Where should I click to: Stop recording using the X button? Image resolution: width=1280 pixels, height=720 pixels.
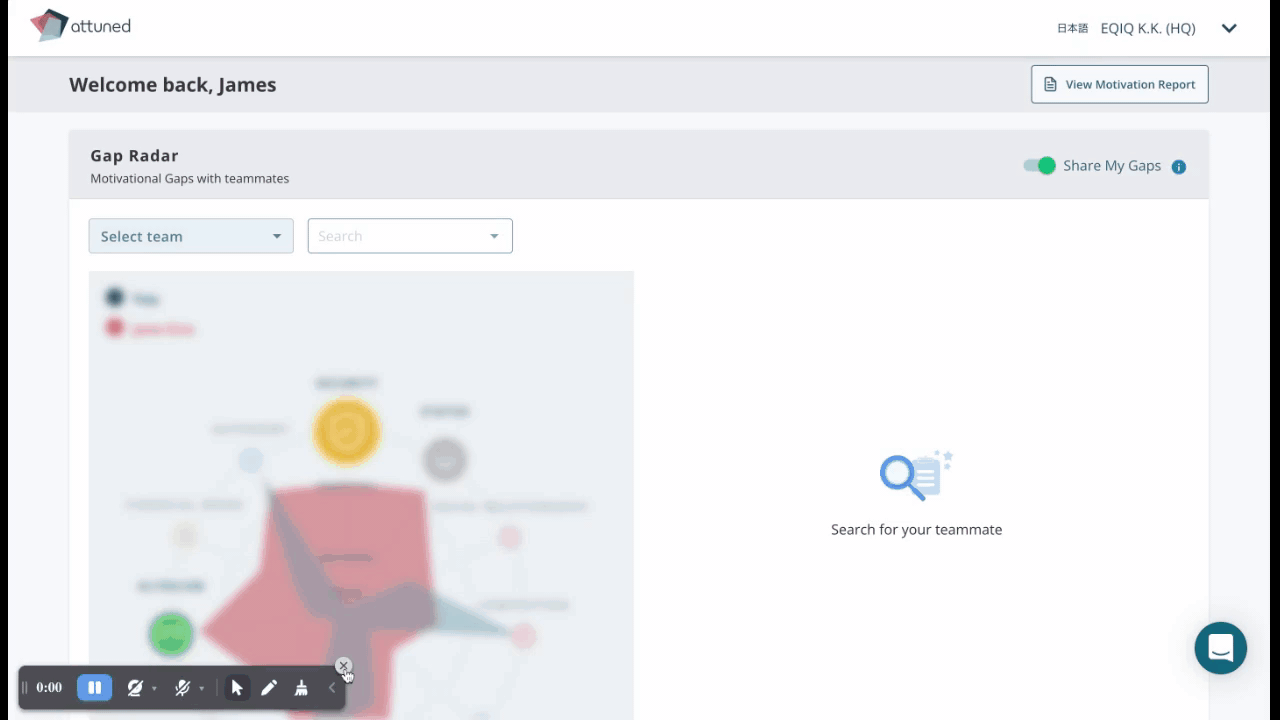click(343, 665)
